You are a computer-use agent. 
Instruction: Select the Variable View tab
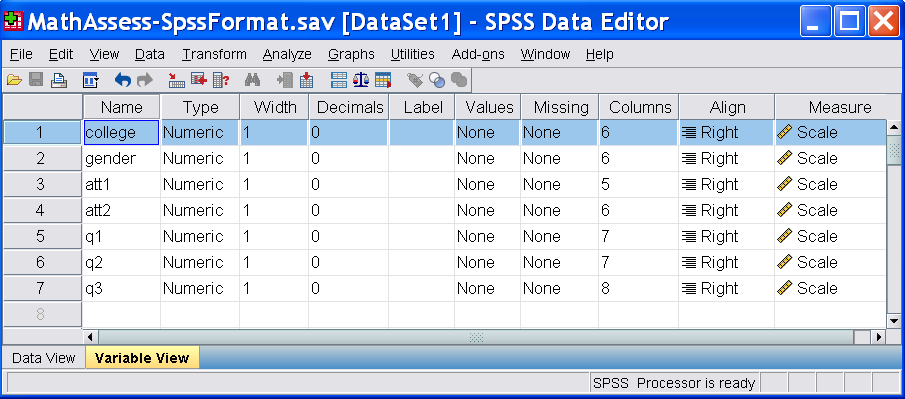tap(142, 358)
